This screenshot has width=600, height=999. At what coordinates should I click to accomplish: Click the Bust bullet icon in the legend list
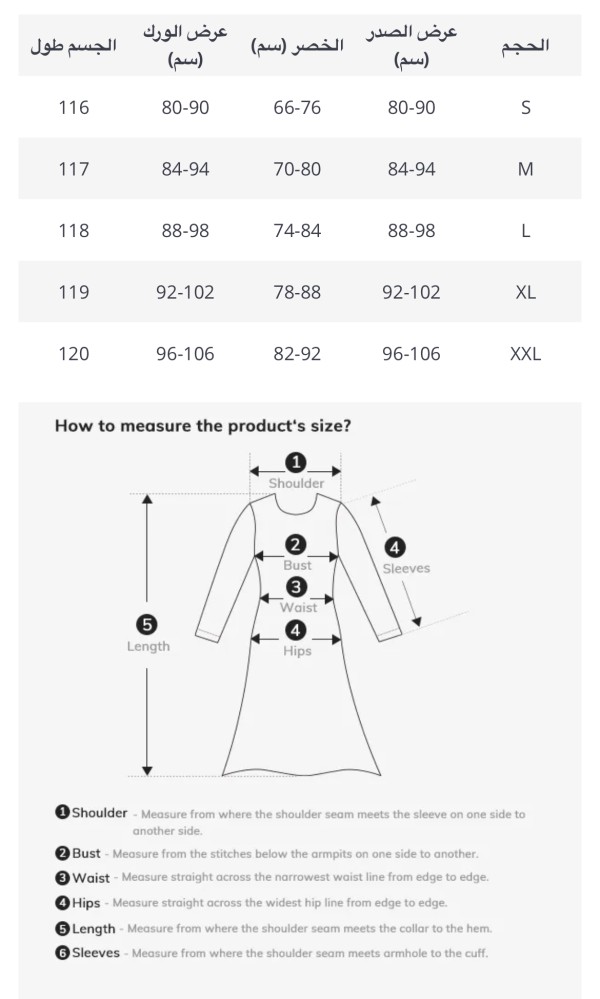click(x=62, y=853)
